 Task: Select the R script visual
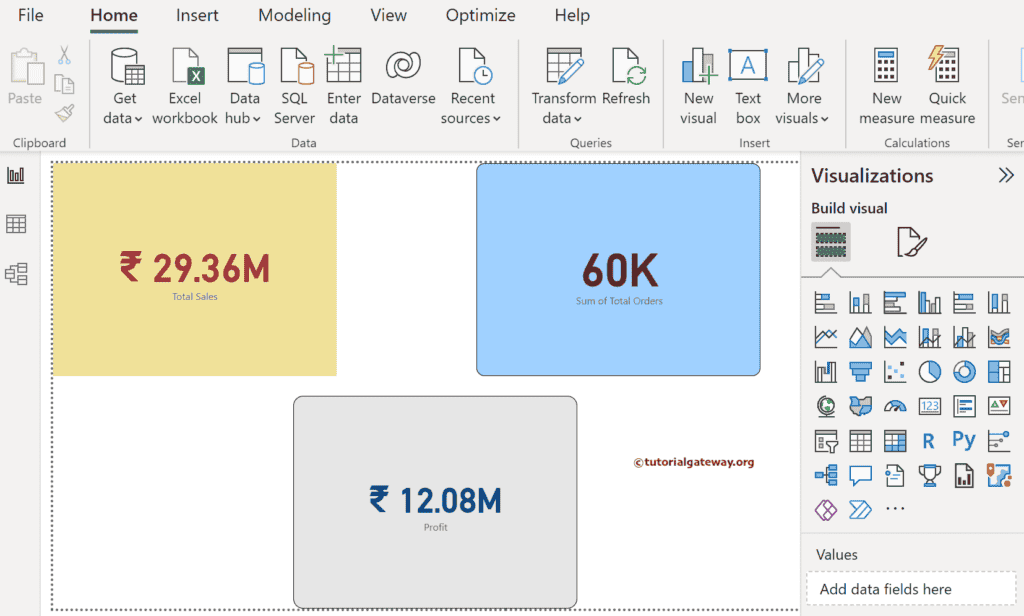(x=929, y=441)
